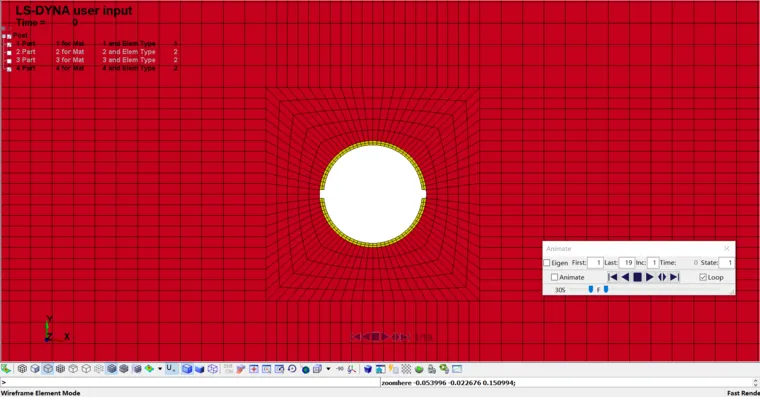Image resolution: width=760 pixels, height=397 pixels.
Task: Toggle visibility checkbox for 1 Part
Action: pos(9,44)
